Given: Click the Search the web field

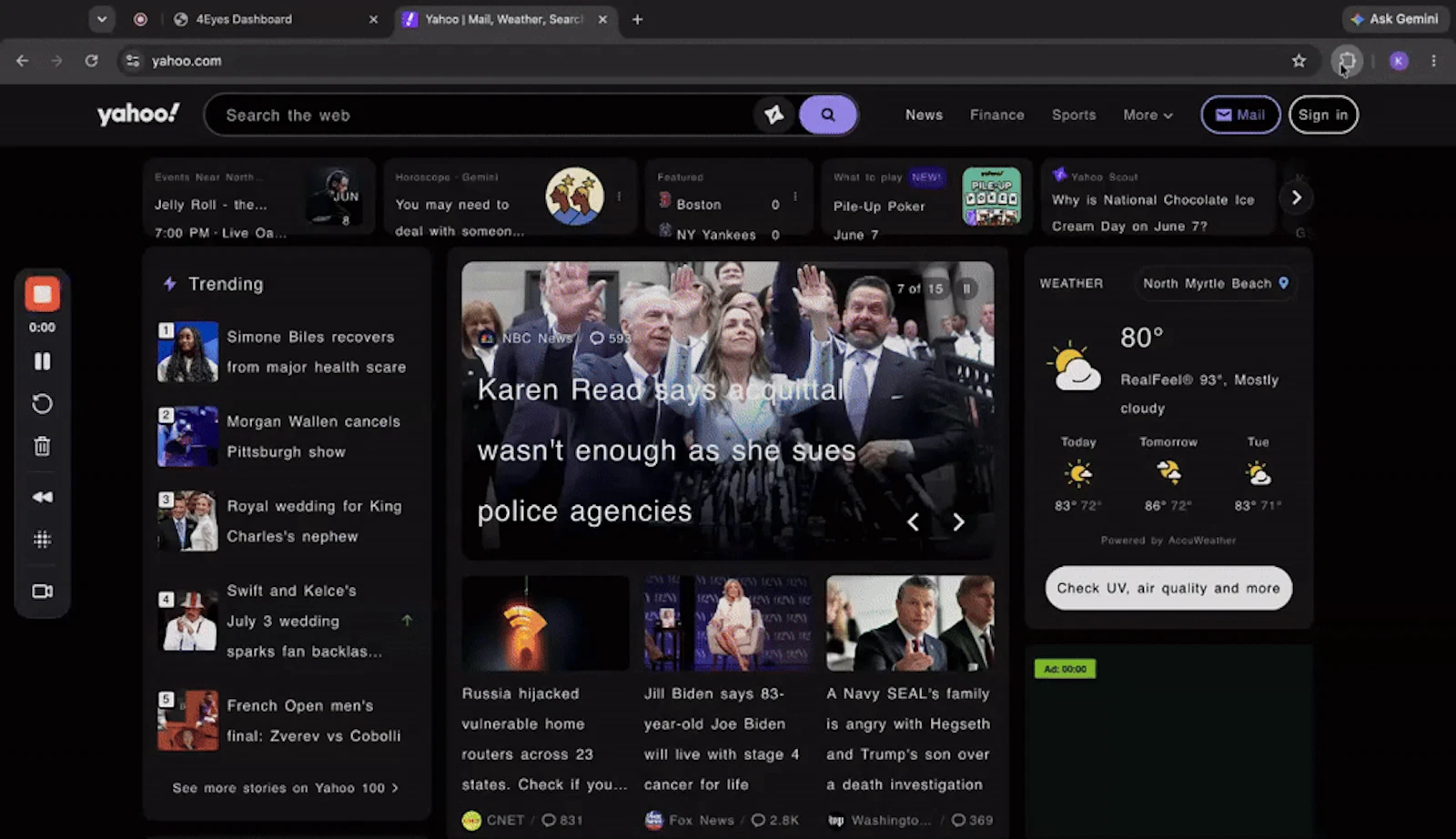Looking at the screenshot, I should coord(482,116).
